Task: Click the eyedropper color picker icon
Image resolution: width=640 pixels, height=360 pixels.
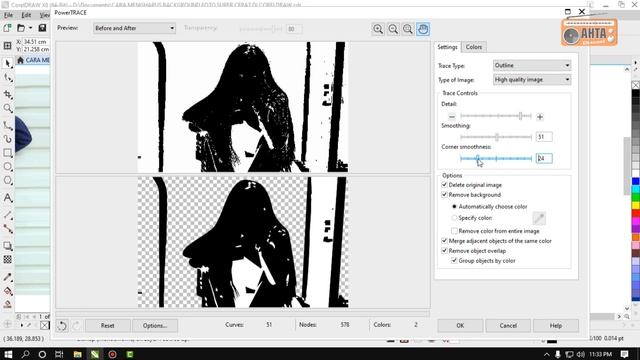Action: click(x=539, y=218)
